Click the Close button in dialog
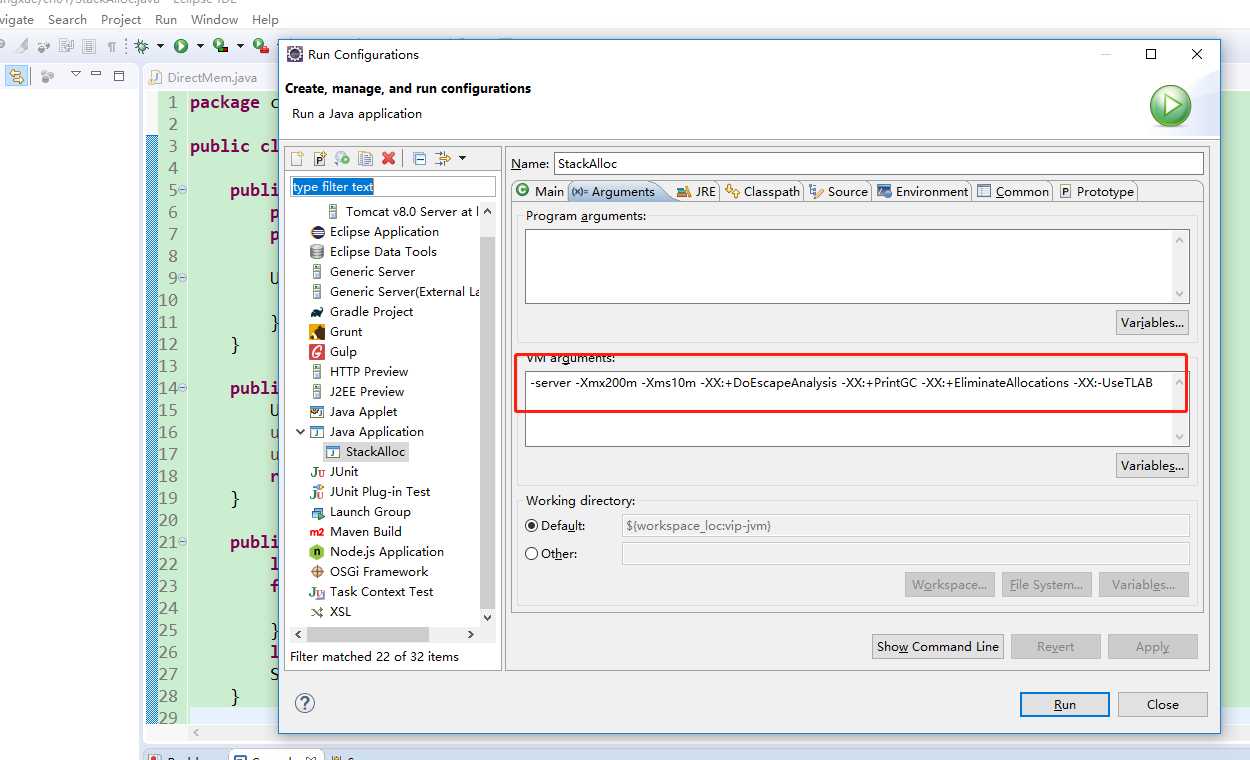This screenshot has width=1250, height=760. tap(1162, 704)
